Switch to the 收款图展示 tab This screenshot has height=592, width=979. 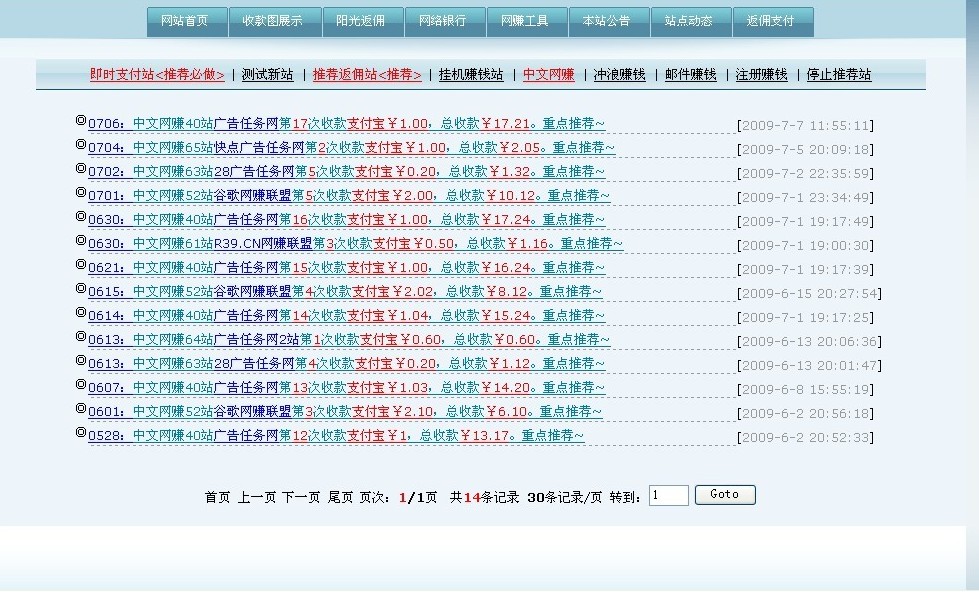(x=275, y=20)
